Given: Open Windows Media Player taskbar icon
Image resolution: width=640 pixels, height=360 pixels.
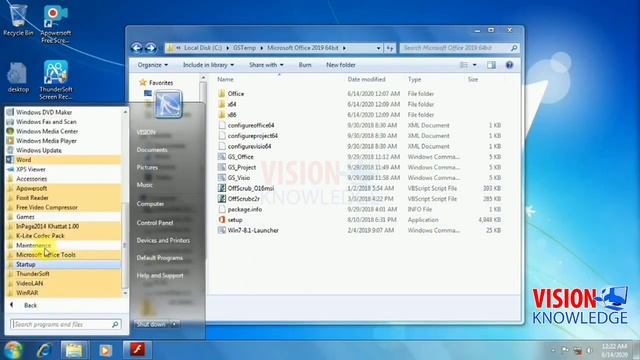Looking at the screenshot, I should (x=106, y=350).
